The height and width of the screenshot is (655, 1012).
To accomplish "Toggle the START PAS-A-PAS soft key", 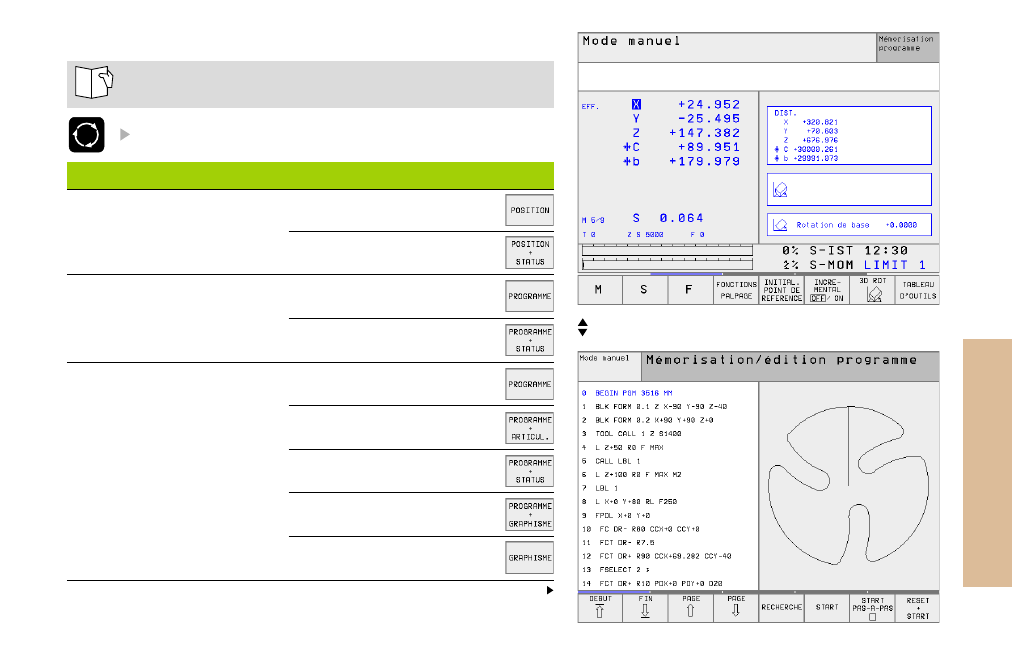I will click(x=872, y=608).
